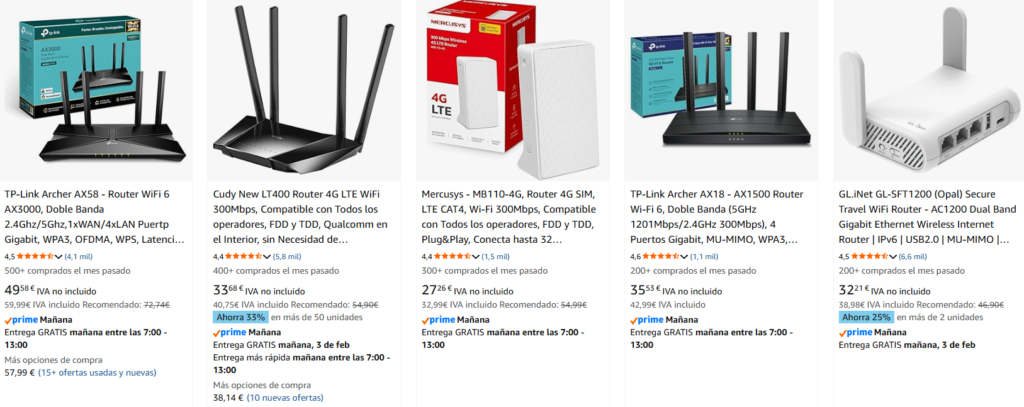Image resolution: width=1024 pixels, height=407 pixels.
Task: Expand the rating chevron beside the 4,5 stars of Archer AX58
Action: (59, 257)
